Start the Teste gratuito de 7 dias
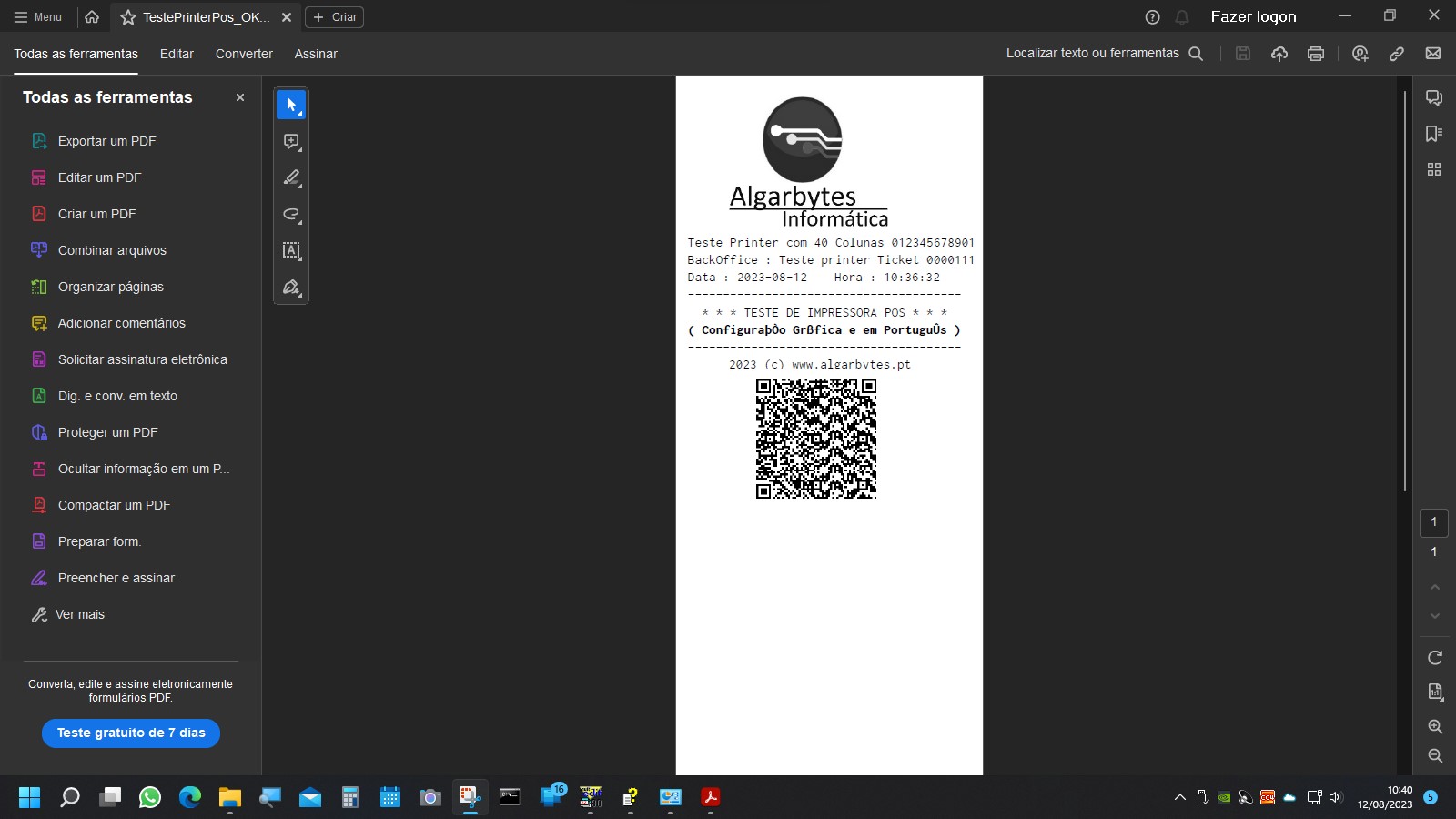 click(131, 733)
